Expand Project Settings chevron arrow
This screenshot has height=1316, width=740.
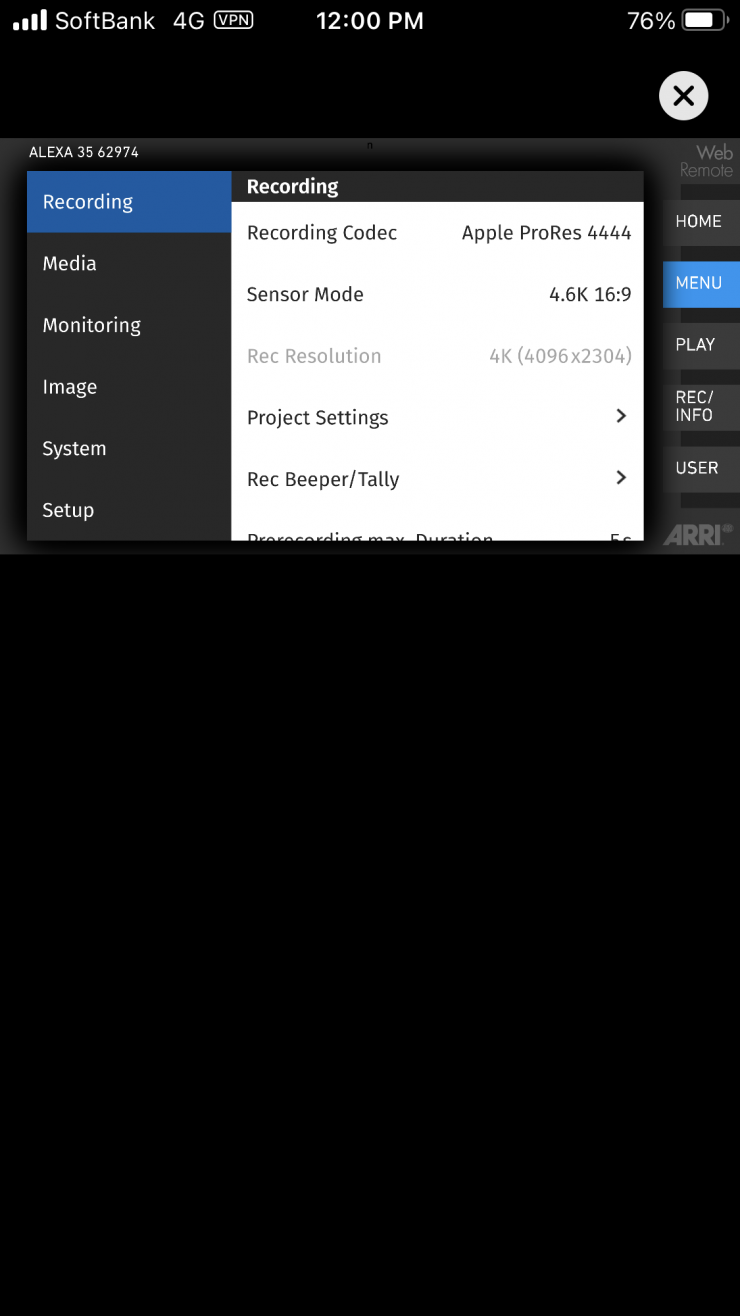tap(621, 416)
